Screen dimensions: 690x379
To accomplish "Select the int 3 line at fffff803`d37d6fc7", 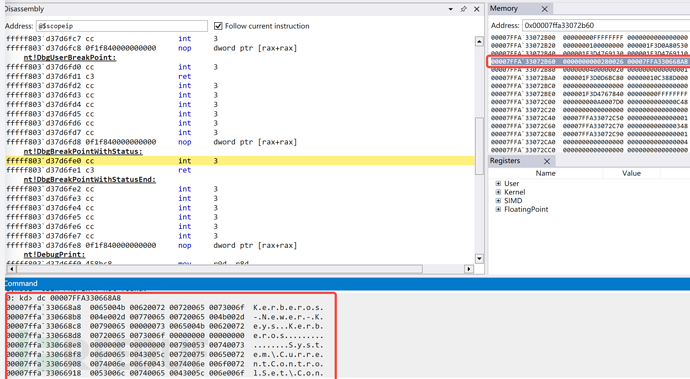I will pyautogui.click(x=240, y=39).
